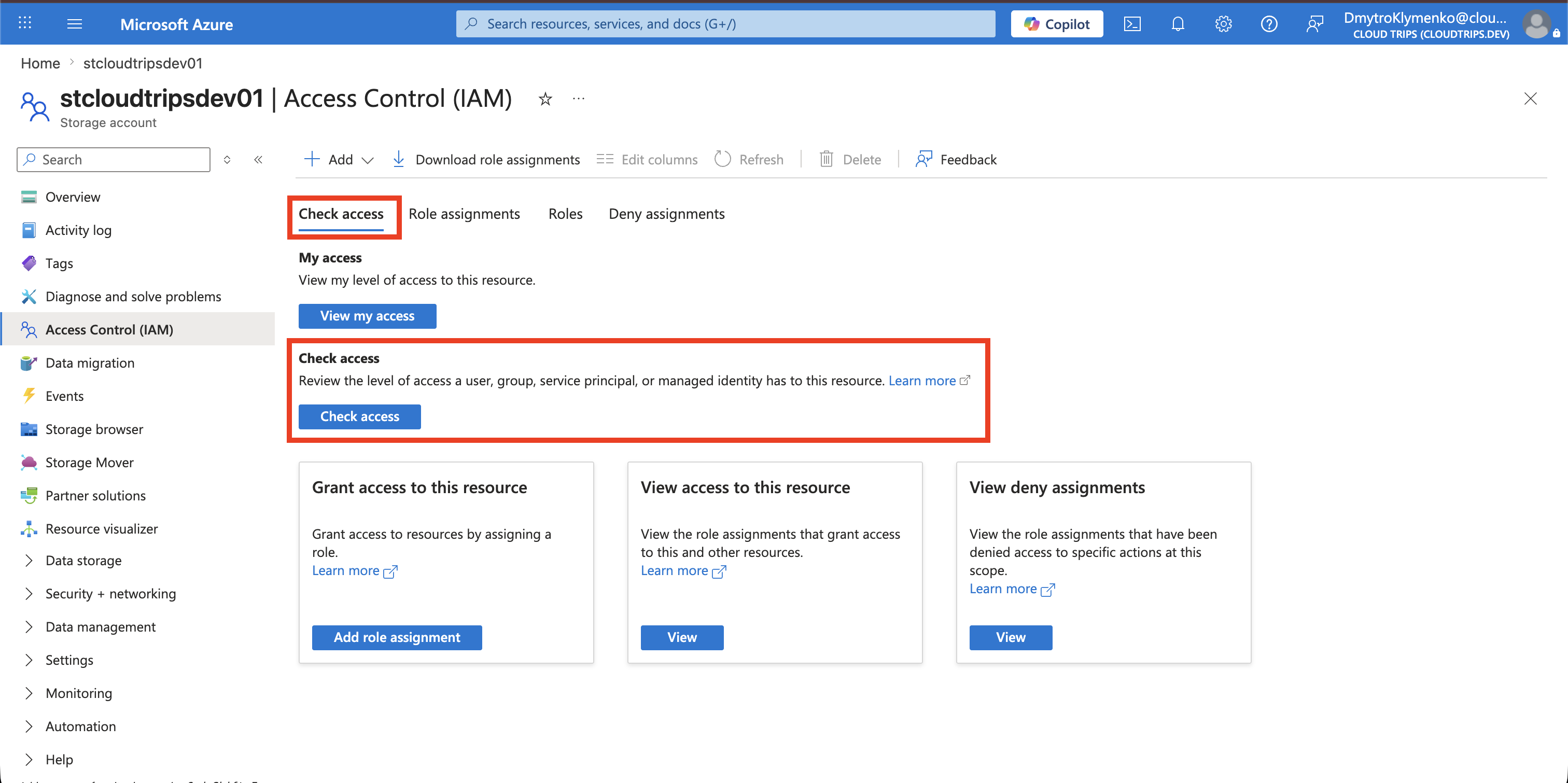This screenshot has width=1568, height=783.
Task: Click View under View access to this resource
Action: 682,637
